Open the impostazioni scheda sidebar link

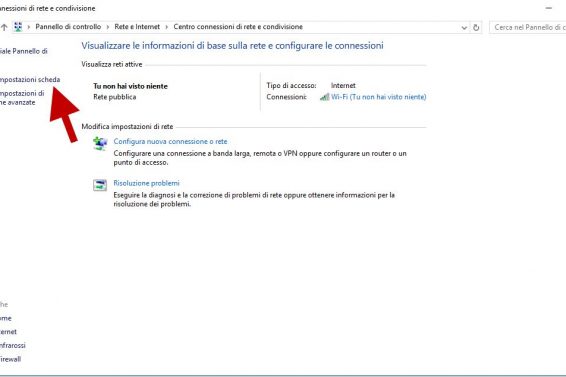[30, 79]
